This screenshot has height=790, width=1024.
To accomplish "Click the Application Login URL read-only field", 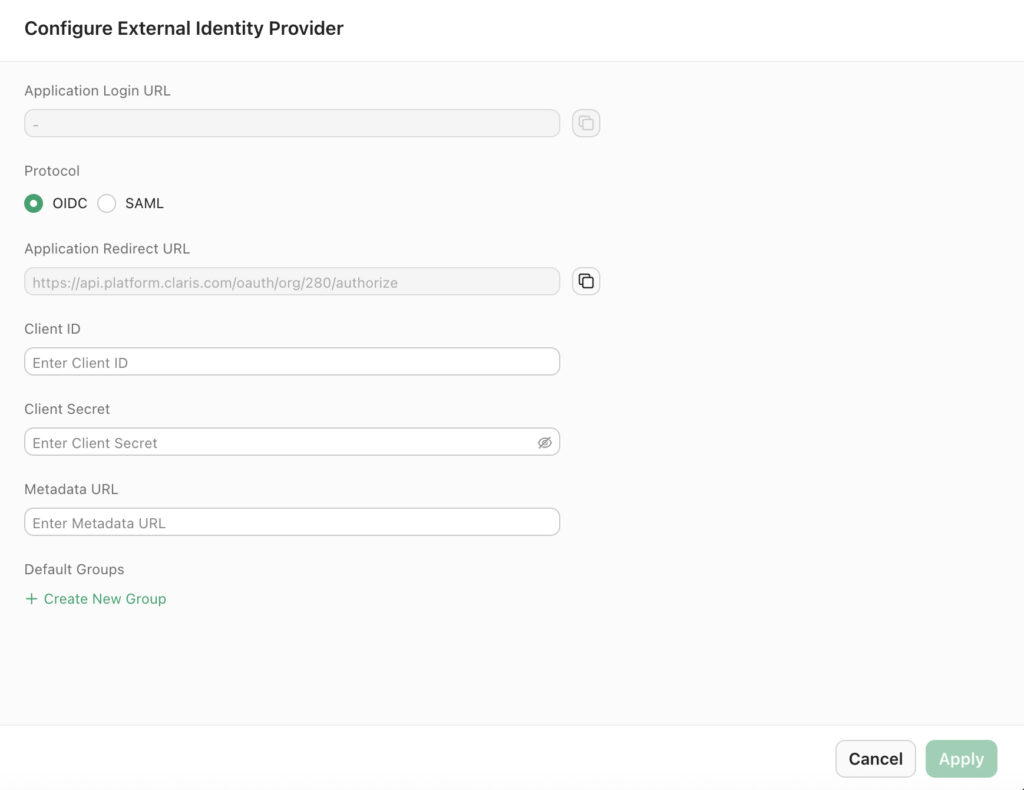I will (x=292, y=123).
